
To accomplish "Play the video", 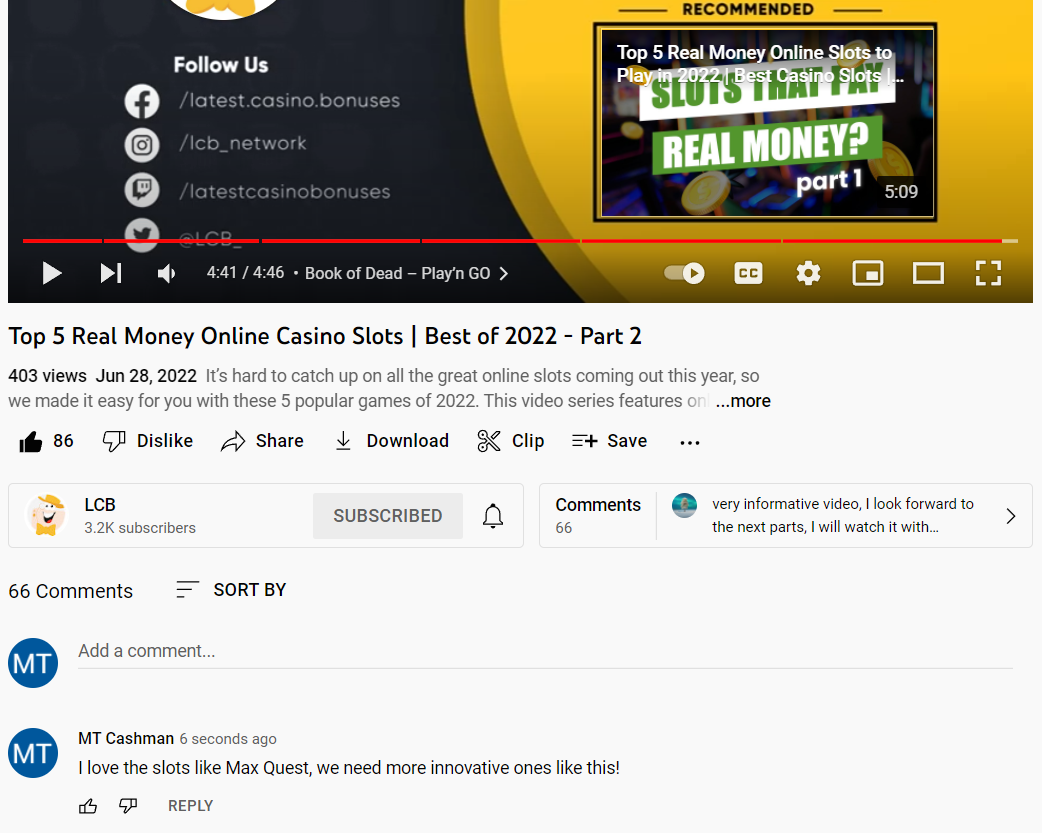I will (52, 273).
